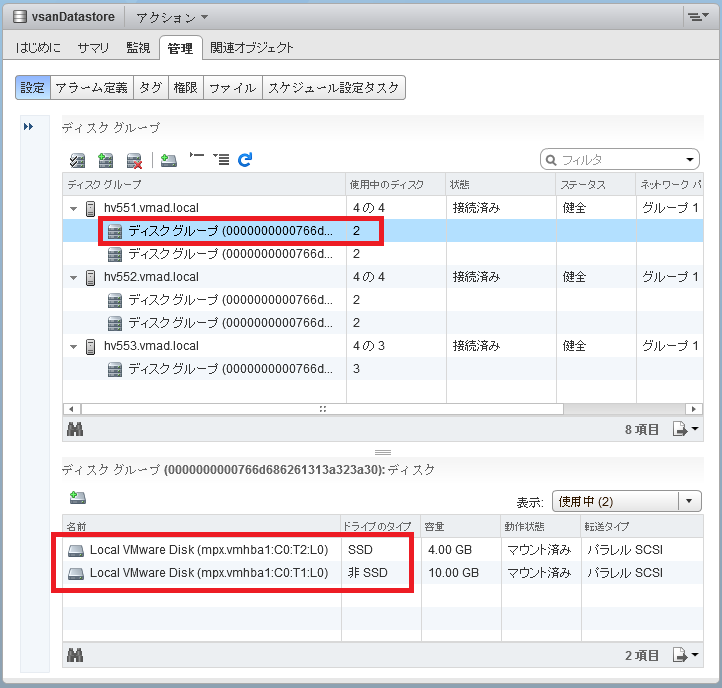Open the アクション actions menu

pyautogui.click(x=171, y=17)
